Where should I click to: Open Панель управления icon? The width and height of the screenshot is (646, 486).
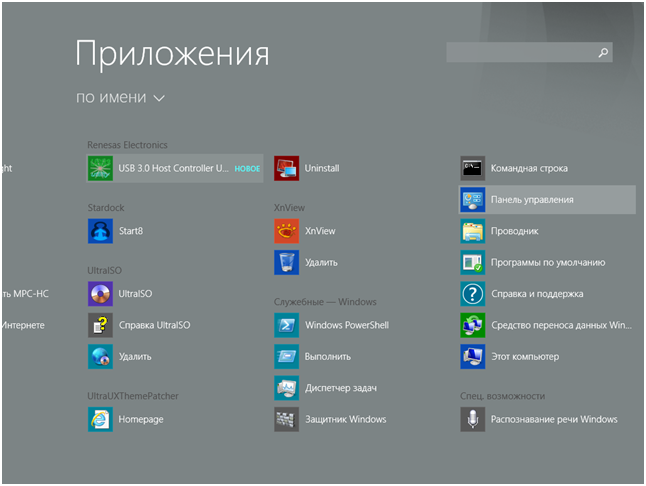click(473, 200)
